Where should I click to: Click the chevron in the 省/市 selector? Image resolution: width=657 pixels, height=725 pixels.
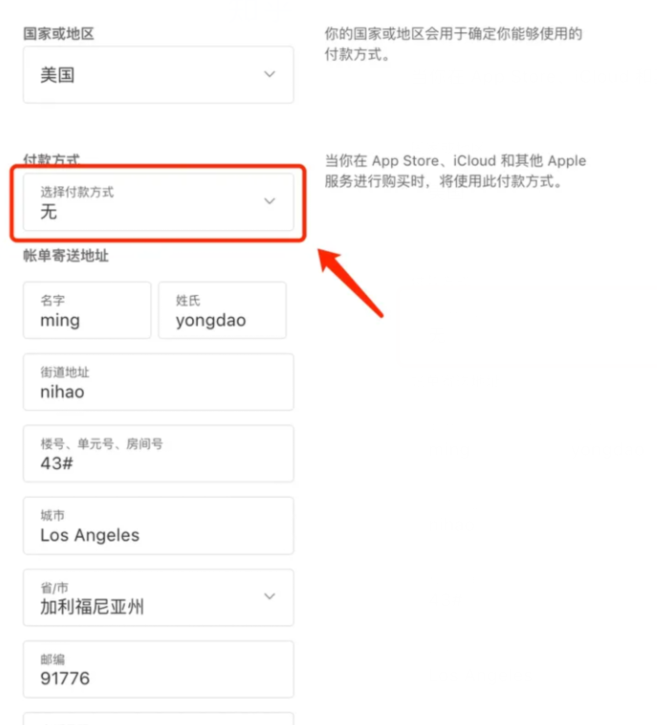point(270,596)
